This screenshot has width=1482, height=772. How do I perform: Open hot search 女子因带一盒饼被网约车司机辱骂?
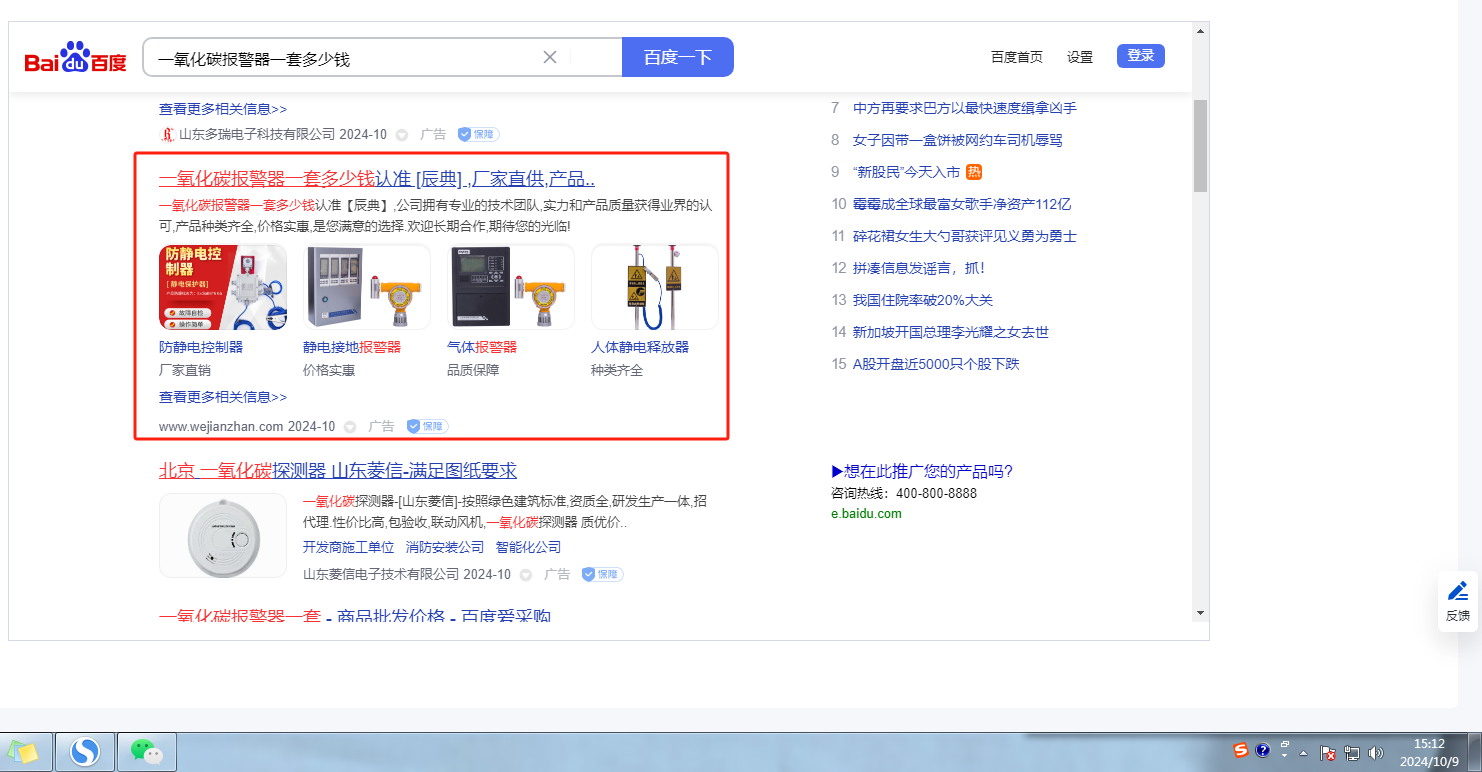(958, 140)
